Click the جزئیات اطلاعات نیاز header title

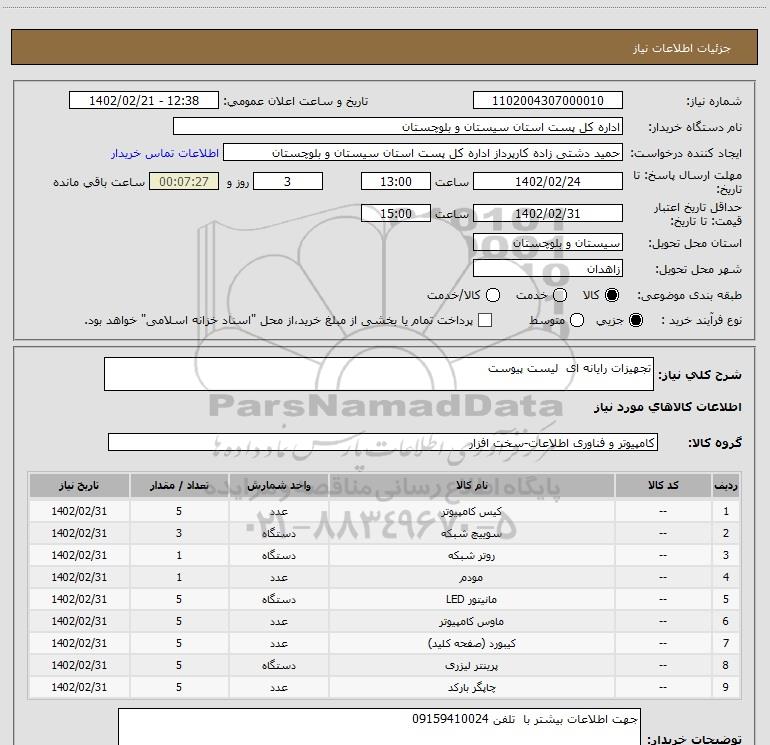[x=681, y=48]
